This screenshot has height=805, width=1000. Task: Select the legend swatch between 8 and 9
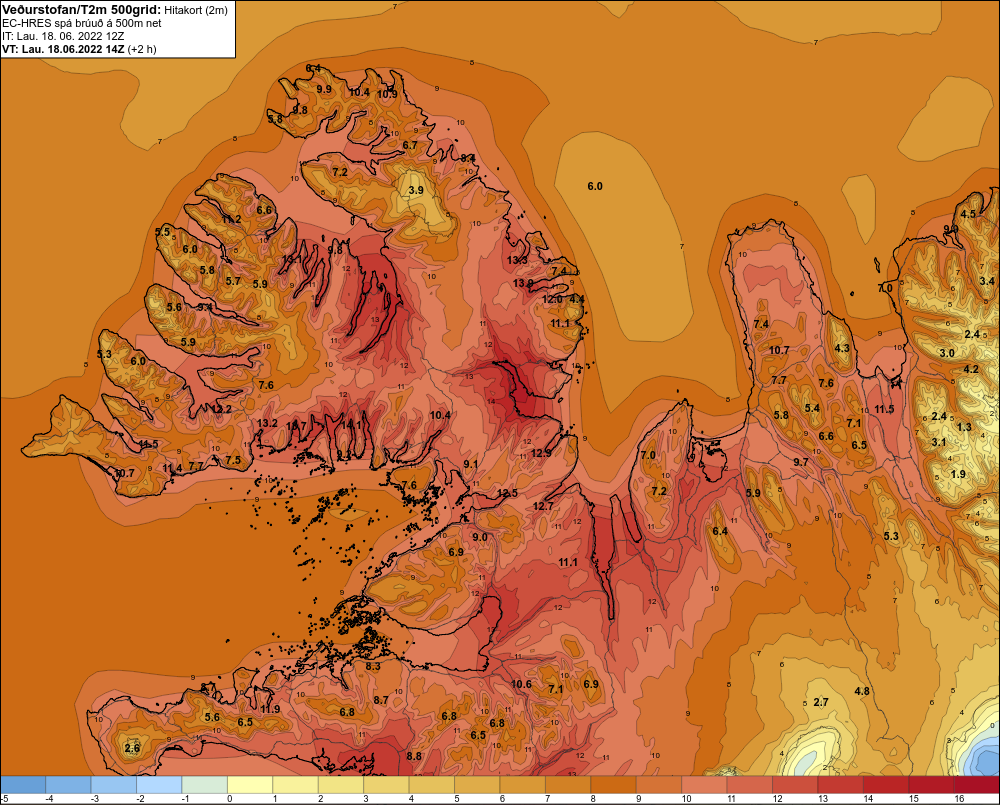[614, 785]
